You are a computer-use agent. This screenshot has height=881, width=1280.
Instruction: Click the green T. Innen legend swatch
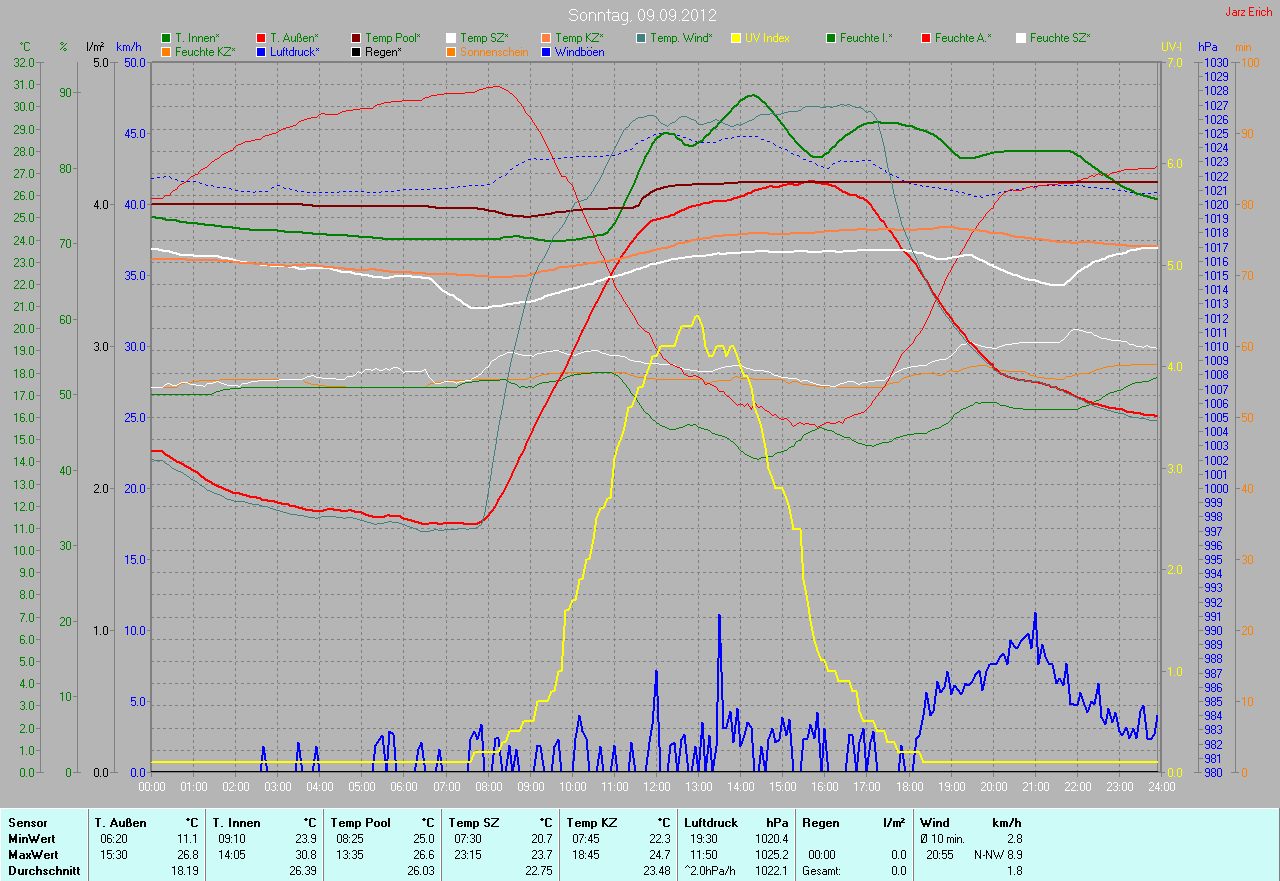[166, 38]
